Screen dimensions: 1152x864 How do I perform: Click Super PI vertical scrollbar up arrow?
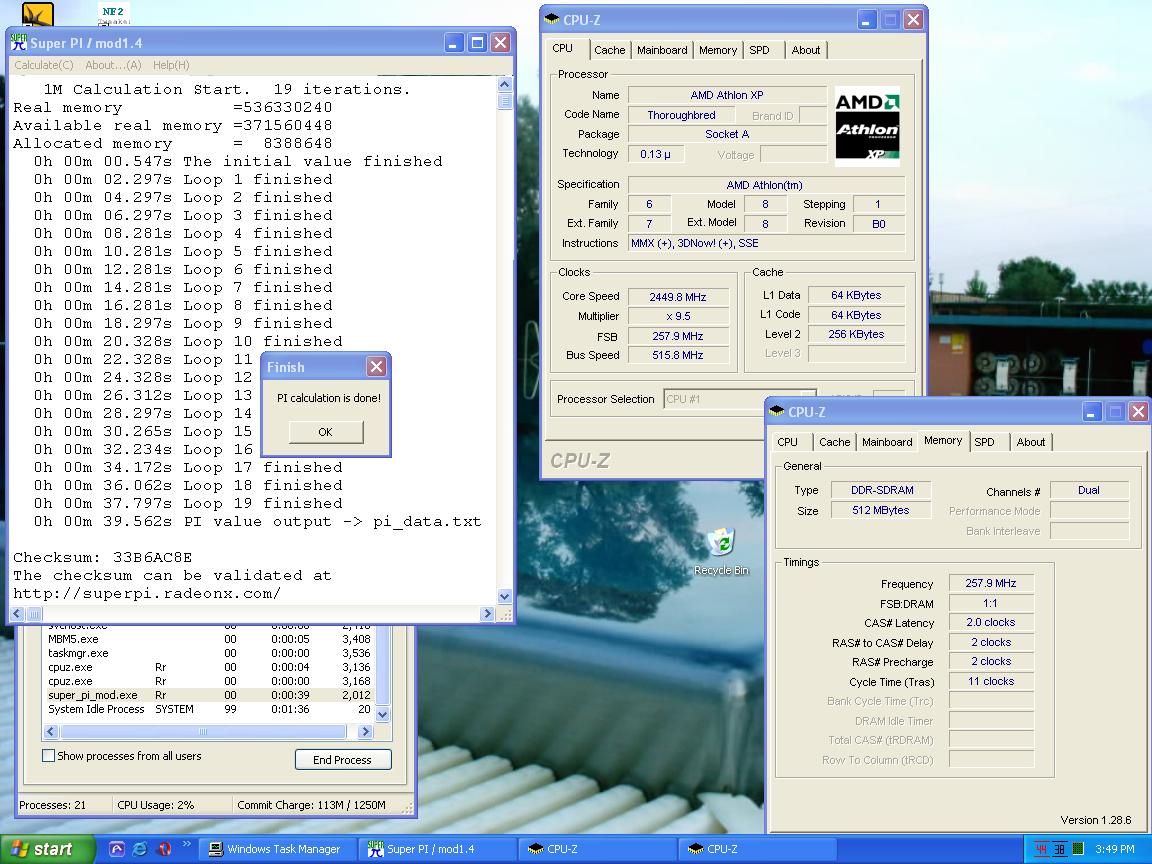pyautogui.click(x=505, y=84)
